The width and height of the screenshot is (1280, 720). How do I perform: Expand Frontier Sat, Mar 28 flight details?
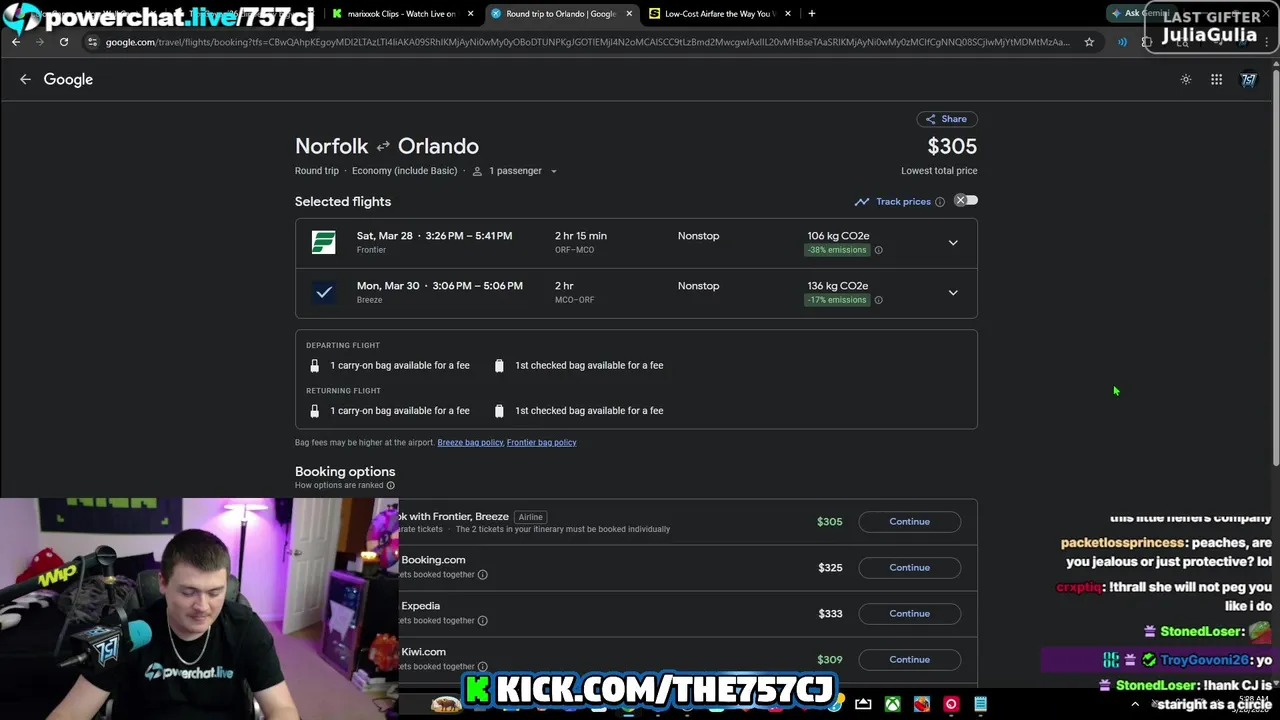953,243
